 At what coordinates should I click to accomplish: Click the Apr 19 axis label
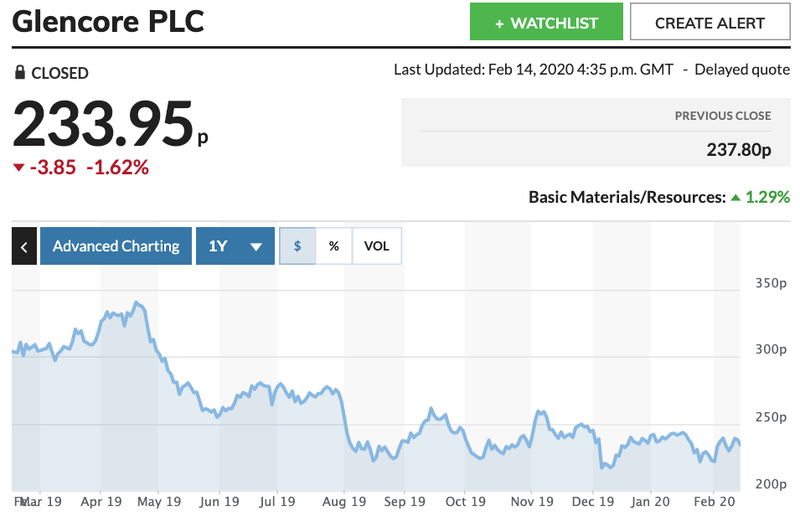tap(101, 502)
